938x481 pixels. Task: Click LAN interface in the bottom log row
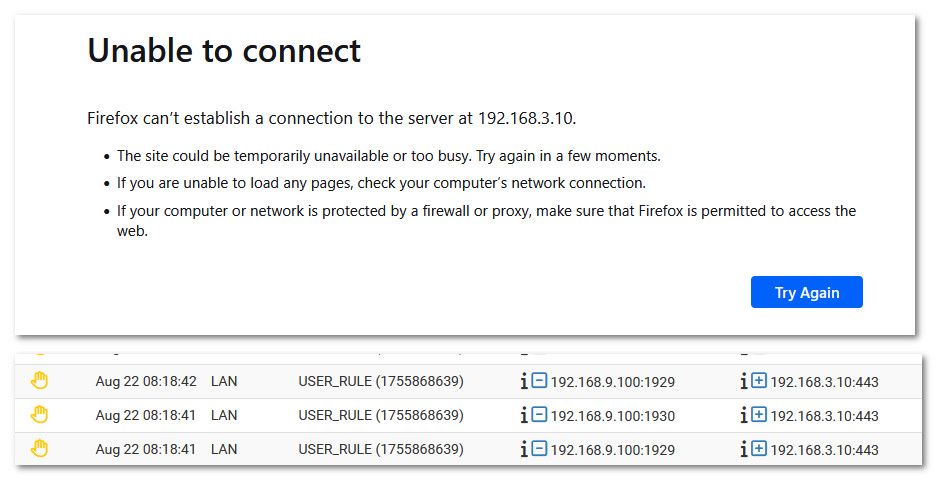pyautogui.click(x=224, y=449)
